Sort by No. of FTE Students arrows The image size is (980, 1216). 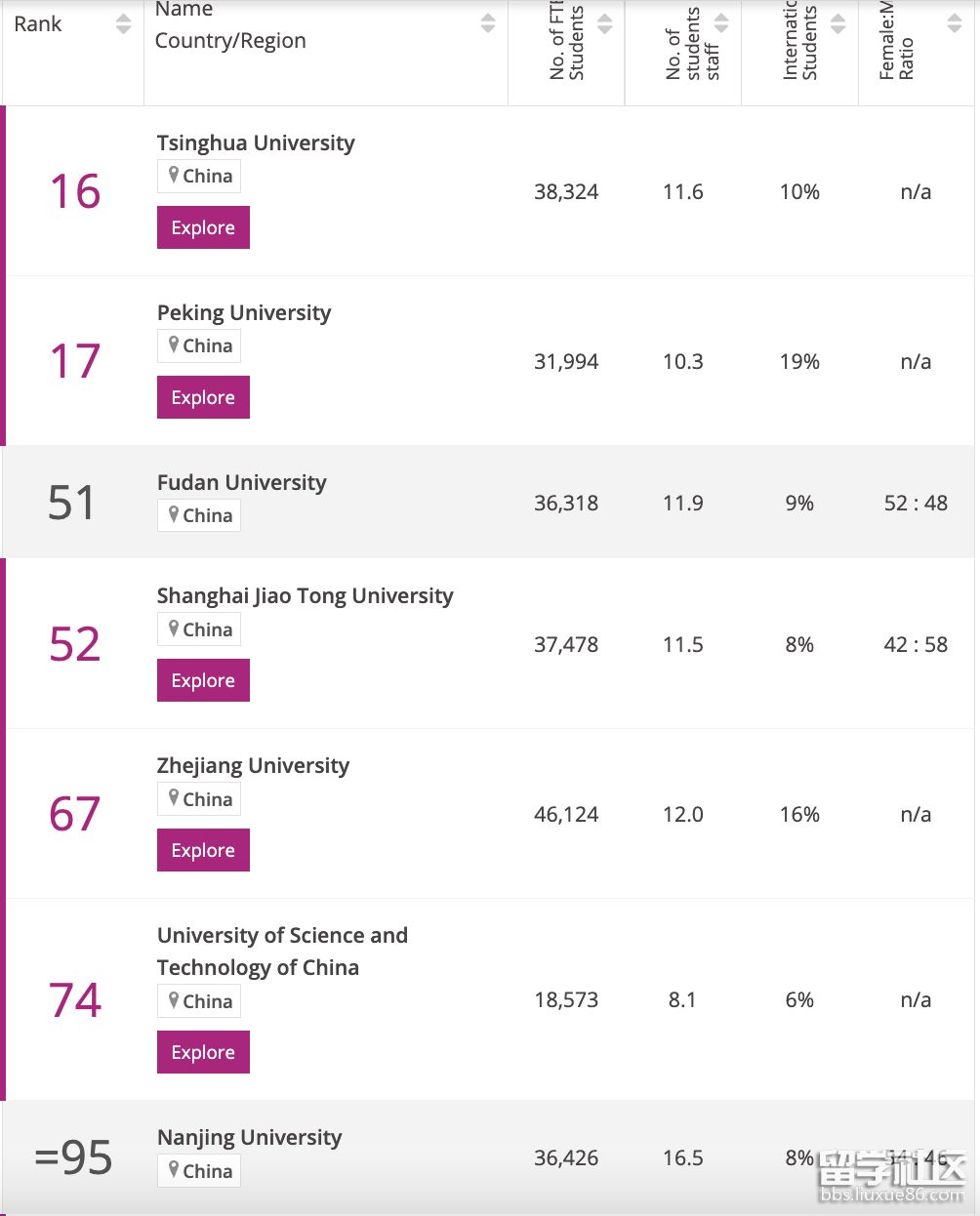click(x=605, y=24)
